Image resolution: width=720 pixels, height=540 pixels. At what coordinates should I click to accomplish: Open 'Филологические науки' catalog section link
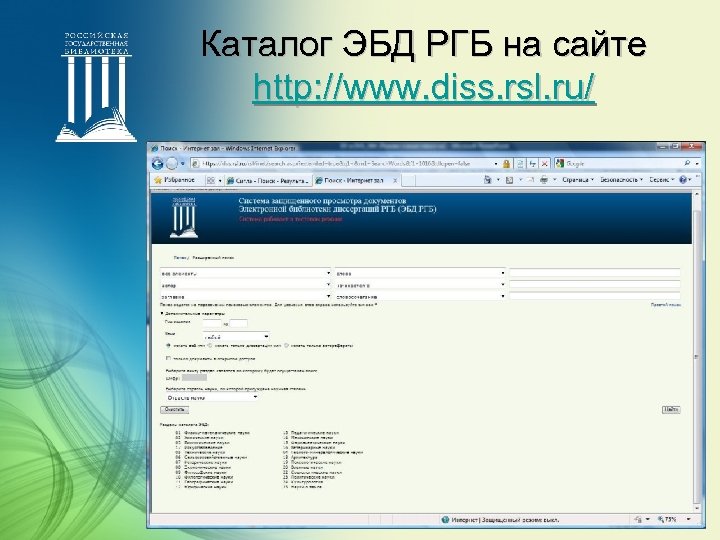[208, 477]
